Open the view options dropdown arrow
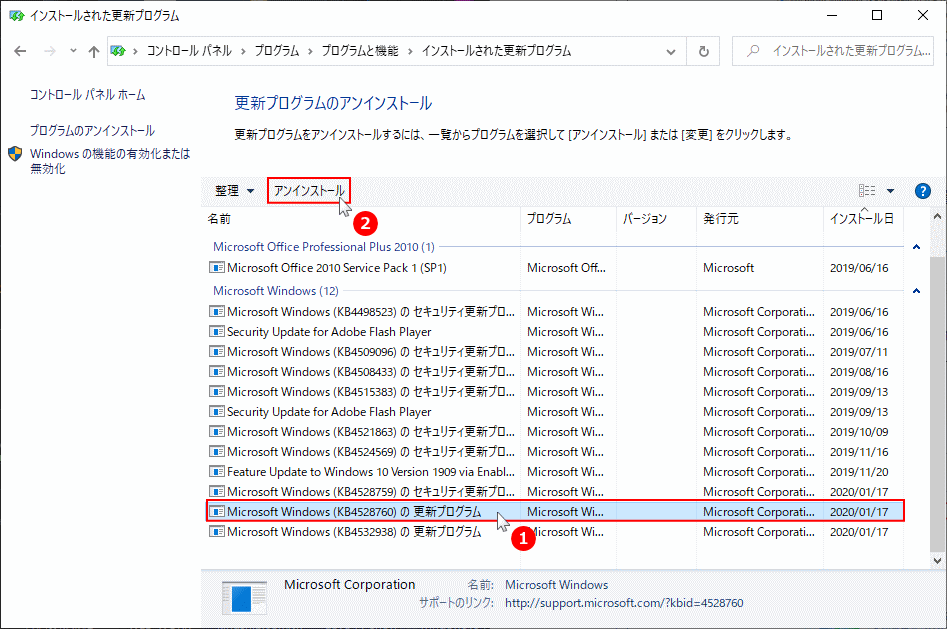Image resolution: width=947 pixels, height=629 pixels. (890, 191)
